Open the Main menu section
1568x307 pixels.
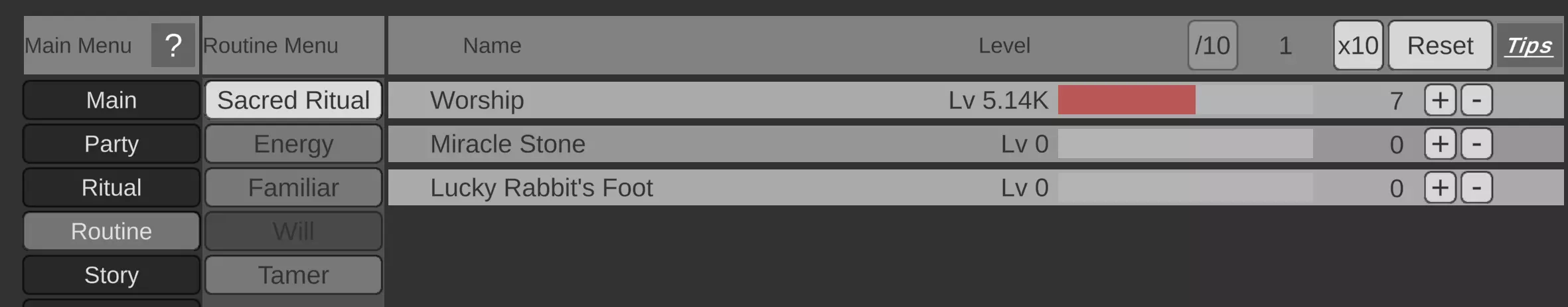112,100
